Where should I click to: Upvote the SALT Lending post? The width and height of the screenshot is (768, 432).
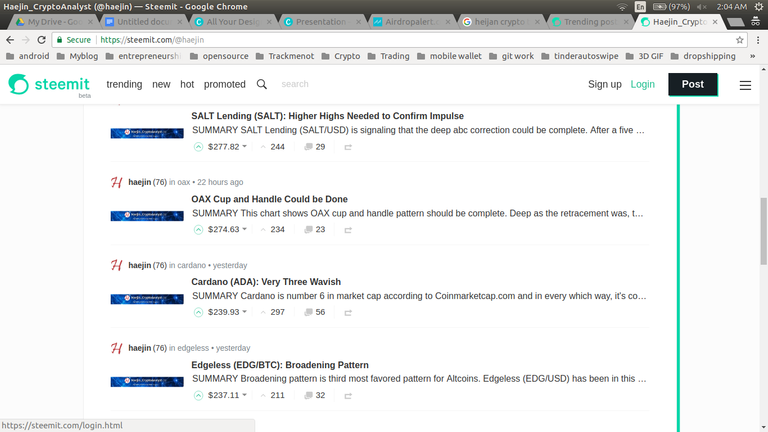click(x=198, y=146)
